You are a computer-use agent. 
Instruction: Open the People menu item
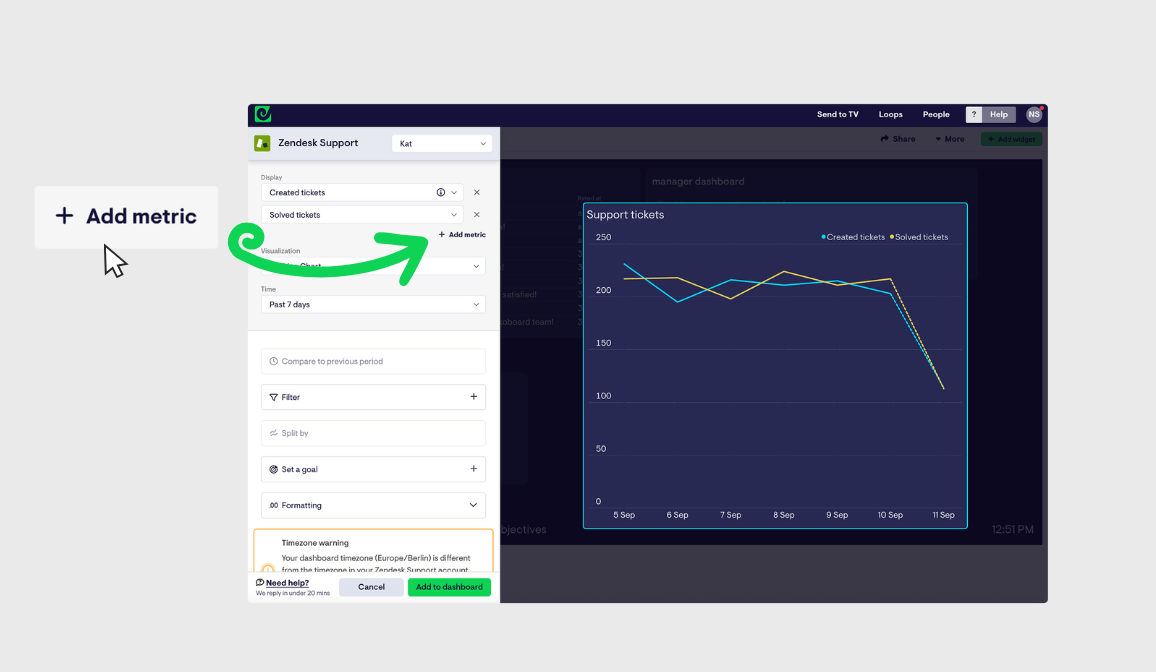pos(936,114)
